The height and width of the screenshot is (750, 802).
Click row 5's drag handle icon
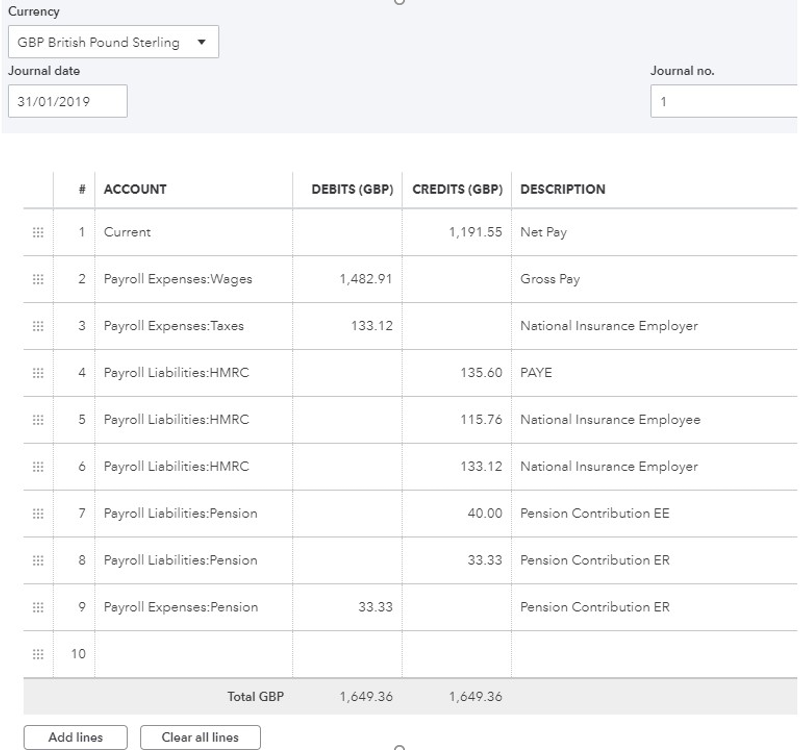point(38,419)
